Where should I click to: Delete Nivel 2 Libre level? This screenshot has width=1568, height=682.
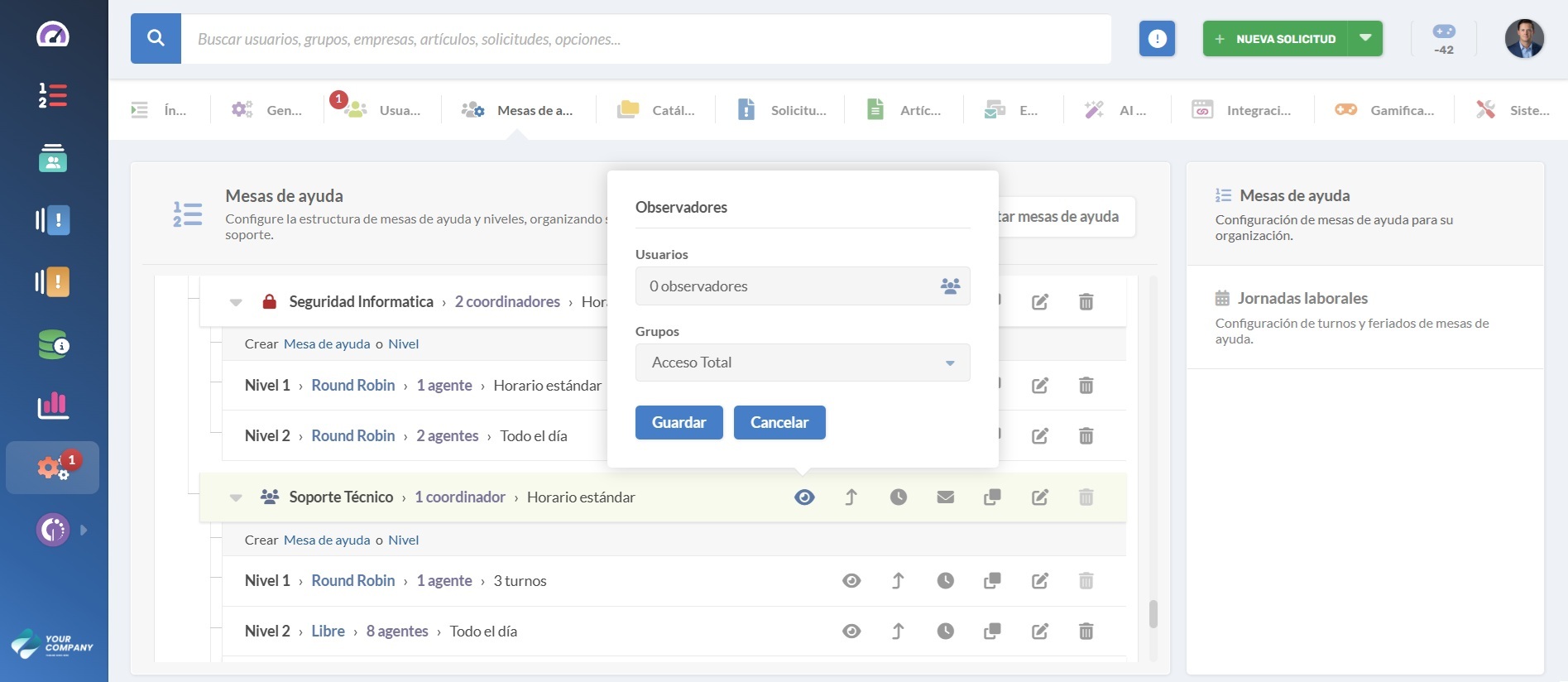pos(1086,631)
